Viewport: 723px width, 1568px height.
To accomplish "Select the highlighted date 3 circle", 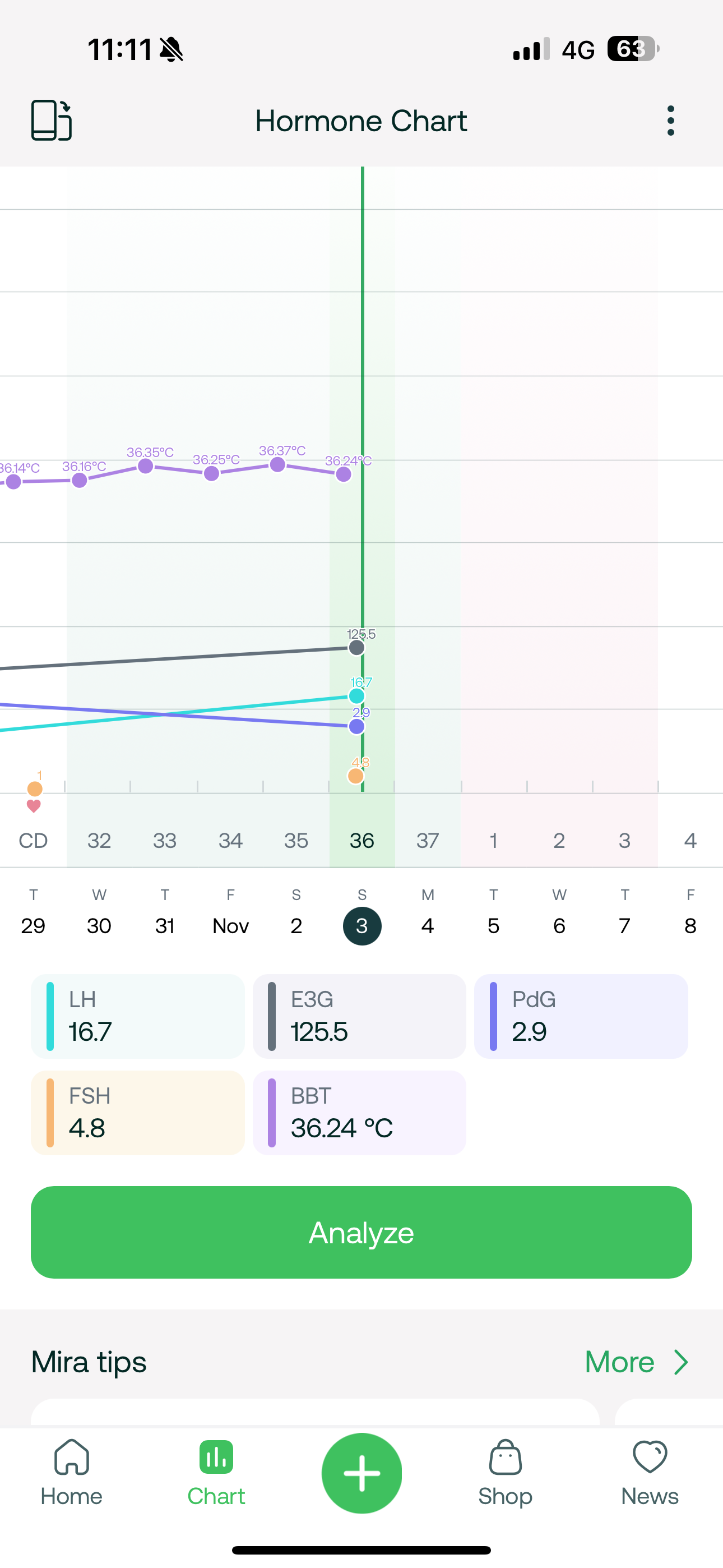I will tap(362, 926).
